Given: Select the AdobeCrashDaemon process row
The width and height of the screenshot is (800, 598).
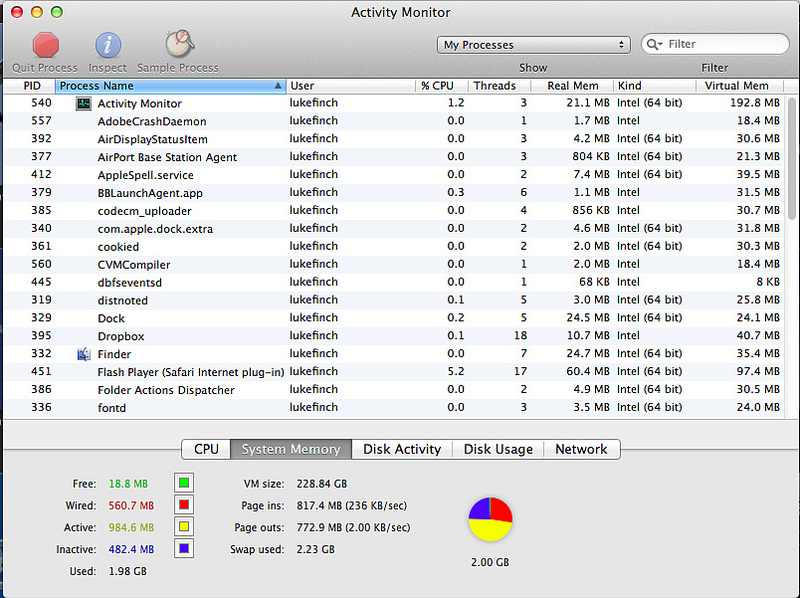Looking at the screenshot, I should 393,121.
